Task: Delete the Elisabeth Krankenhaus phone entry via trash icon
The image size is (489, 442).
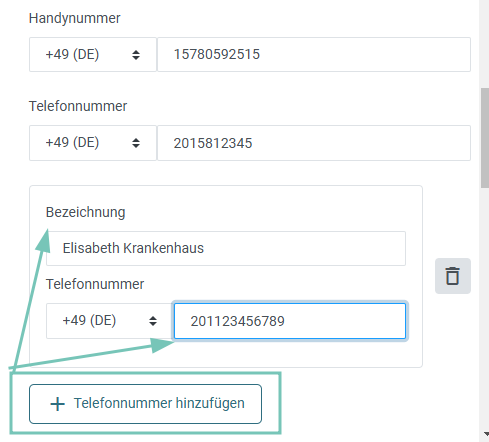Action: tap(453, 276)
